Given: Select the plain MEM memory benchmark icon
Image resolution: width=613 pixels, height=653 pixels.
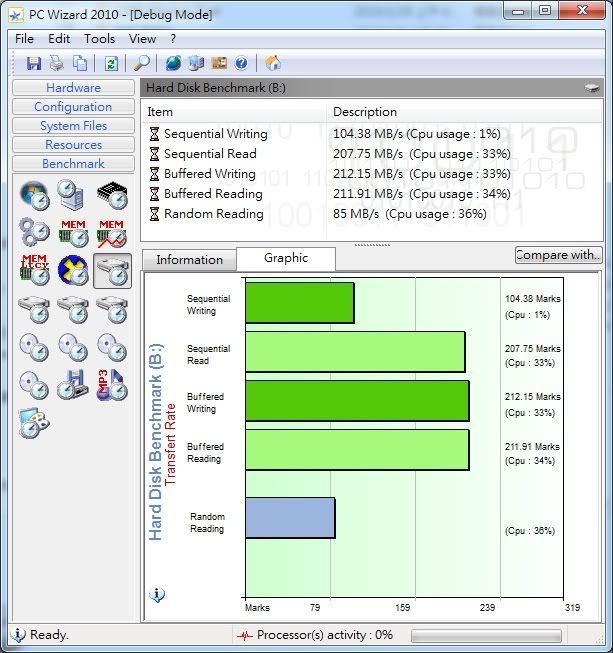Looking at the screenshot, I should [x=73, y=233].
